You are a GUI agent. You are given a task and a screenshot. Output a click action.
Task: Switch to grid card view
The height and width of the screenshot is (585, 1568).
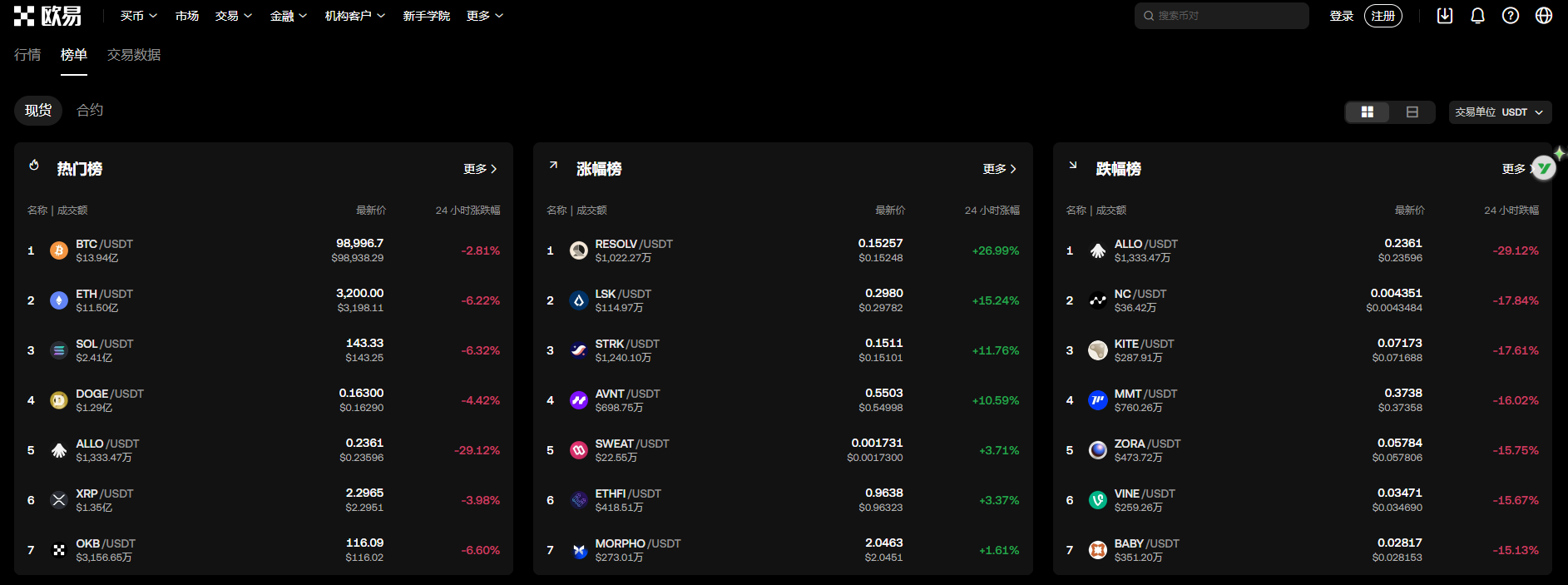[1367, 112]
